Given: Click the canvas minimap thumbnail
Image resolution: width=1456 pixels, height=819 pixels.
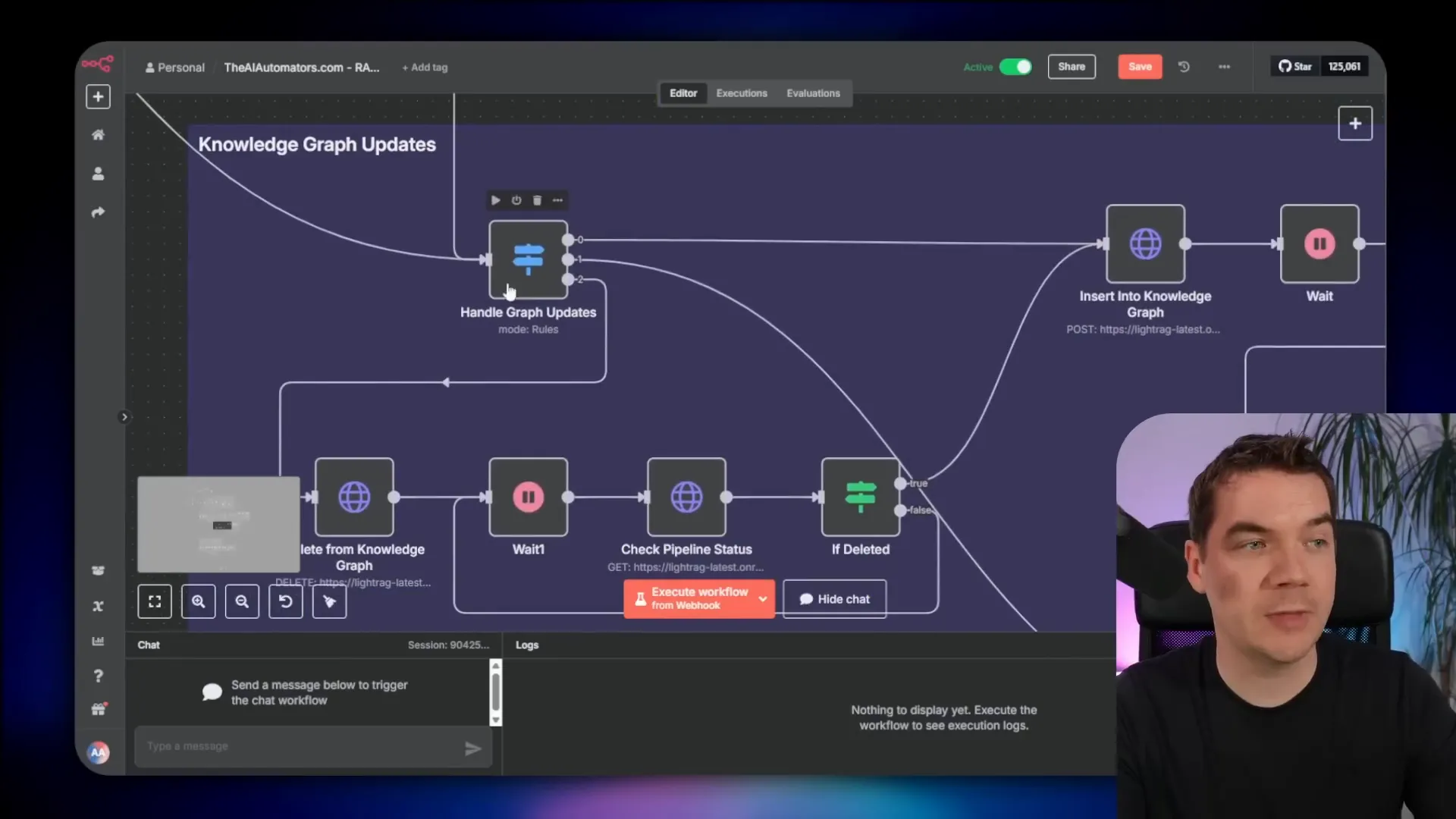Looking at the screenshot, I should (218, 524).
